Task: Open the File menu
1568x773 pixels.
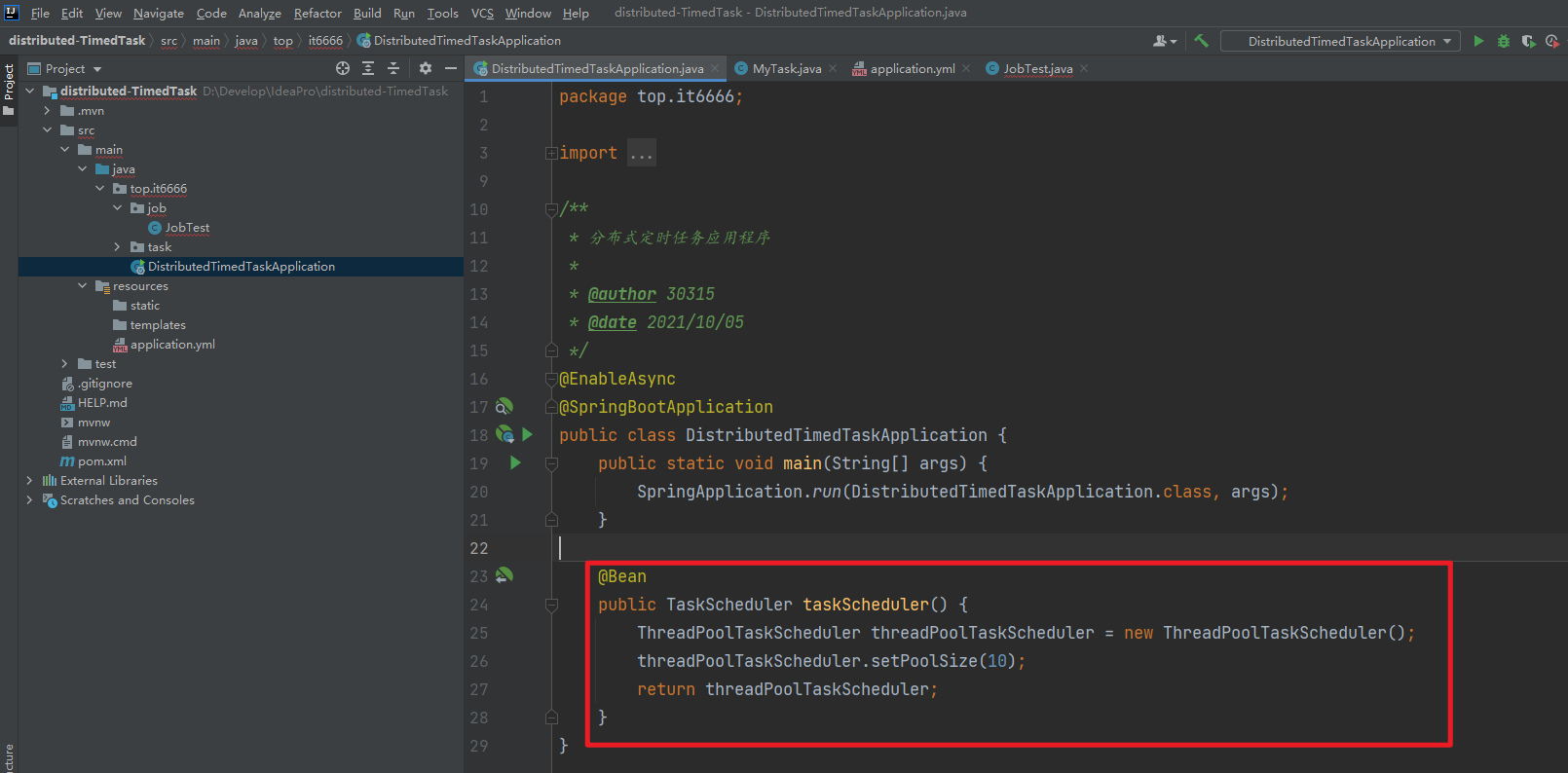Action: 40,13
